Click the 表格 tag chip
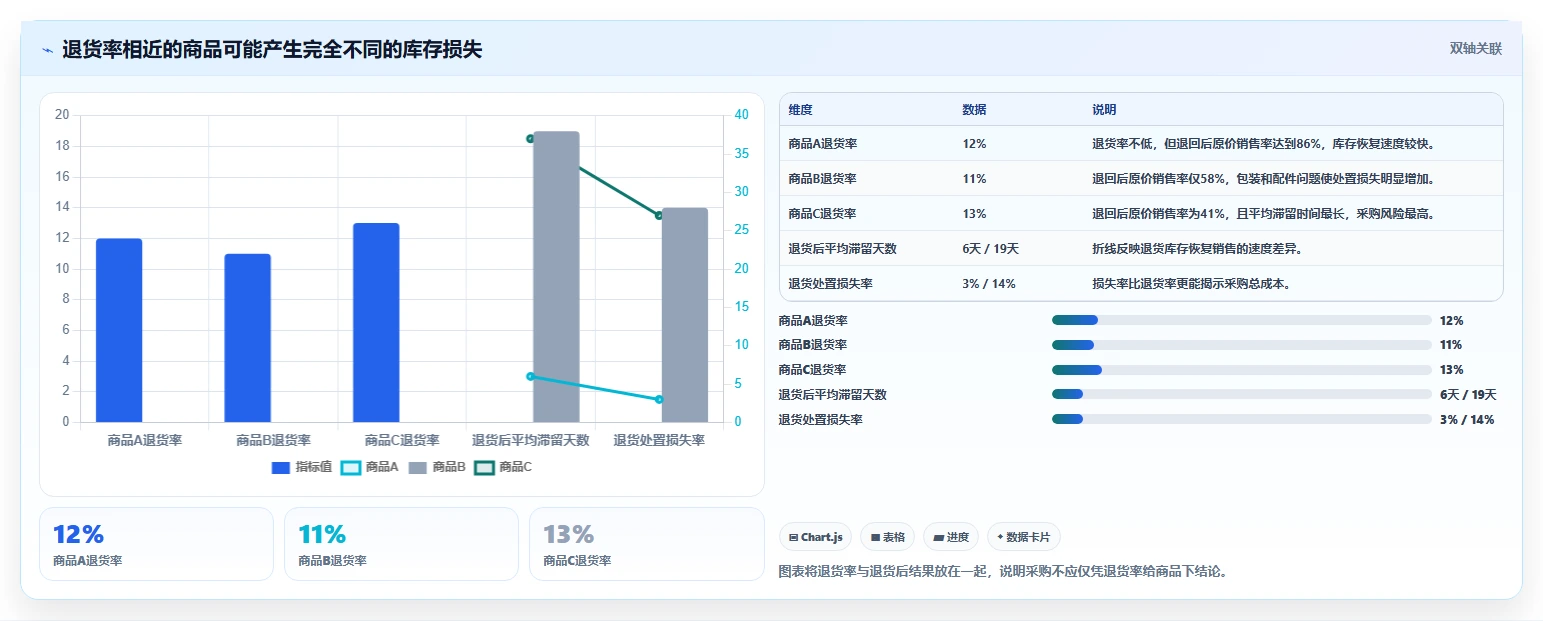Image resolution: width=1543 pixels, height=621 pixels. tap(887, 537)
